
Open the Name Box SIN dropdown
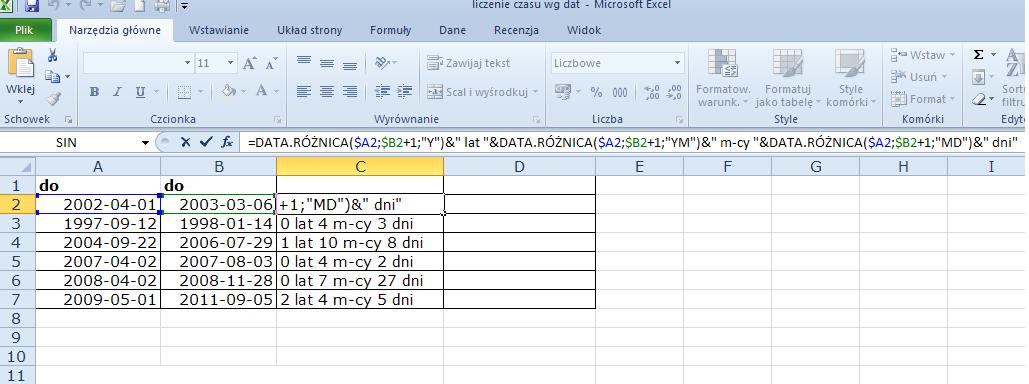[x=145, y=142]
